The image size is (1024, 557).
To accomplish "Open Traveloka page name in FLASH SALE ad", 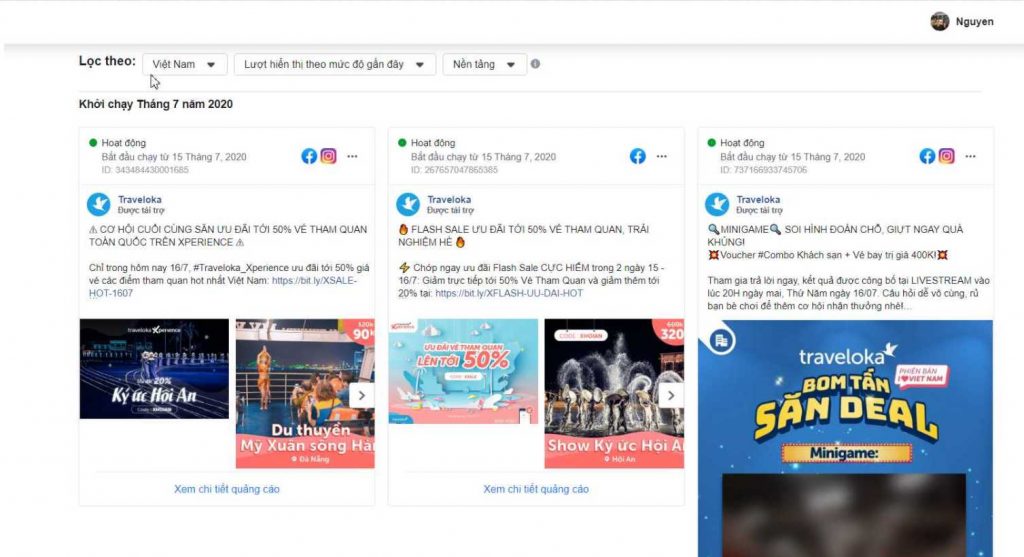I will click(449, 199).
